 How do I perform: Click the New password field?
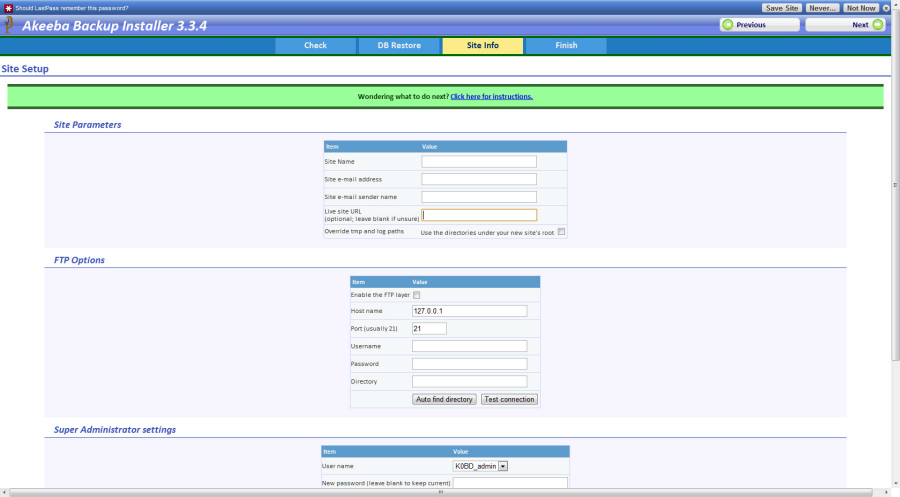[510, 483]
